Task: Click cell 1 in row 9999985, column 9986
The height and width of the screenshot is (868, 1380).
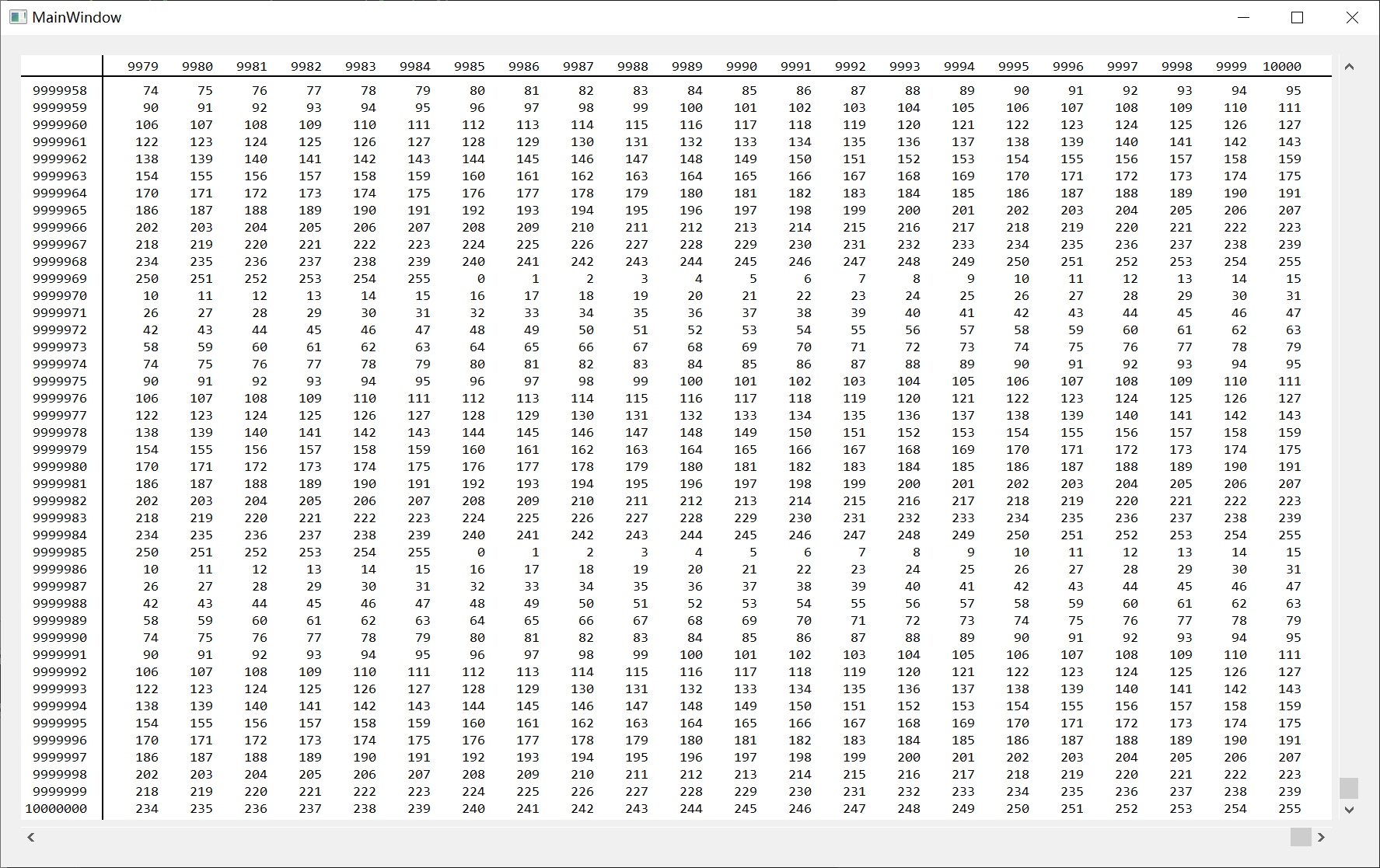Action: pyautogui.click(x=536, y=553)
